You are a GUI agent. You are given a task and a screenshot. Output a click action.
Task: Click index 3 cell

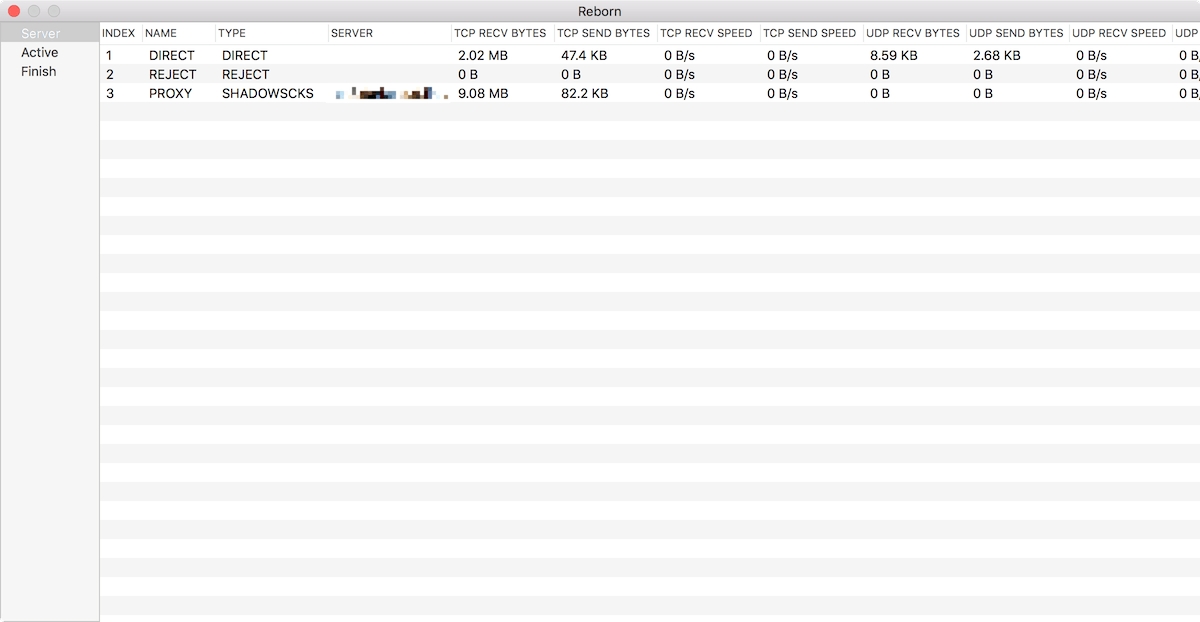pos(110,93)
